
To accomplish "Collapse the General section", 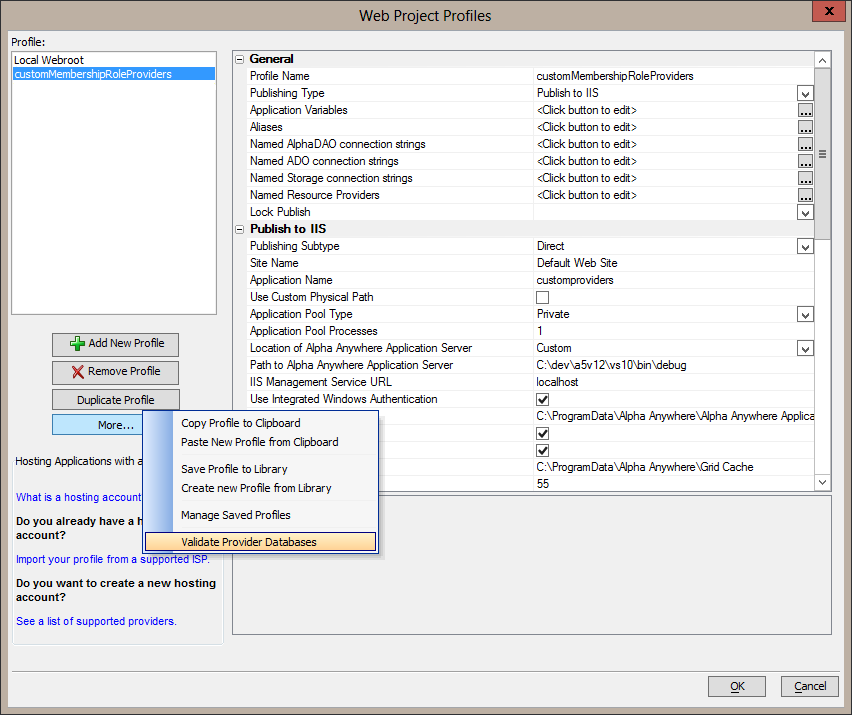I will tap(240, 59).
